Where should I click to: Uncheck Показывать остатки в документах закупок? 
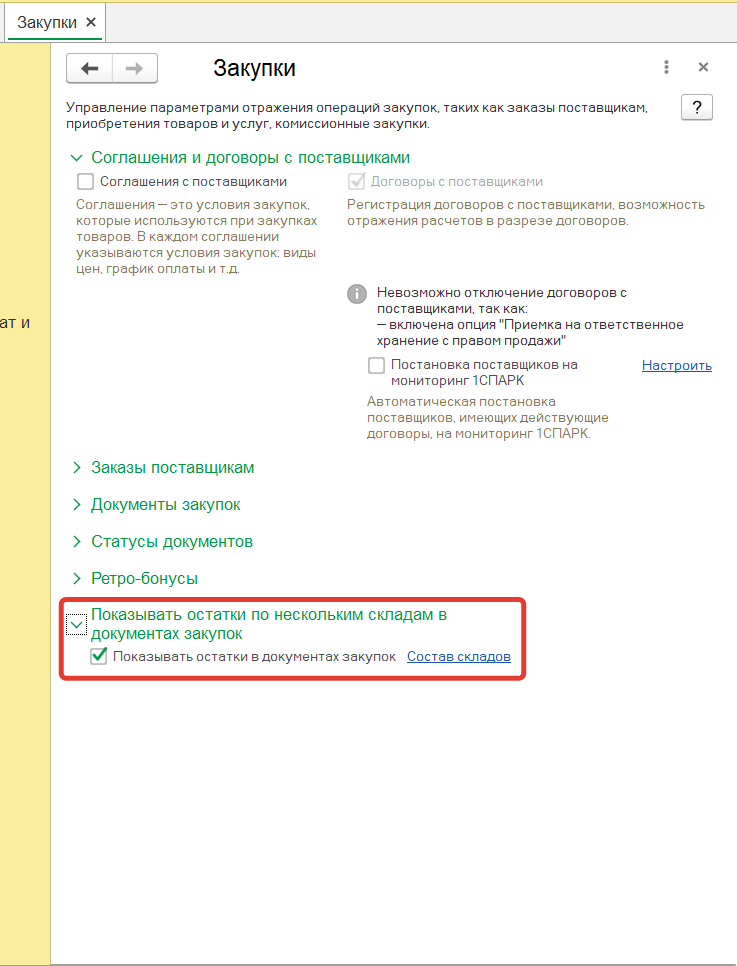(x=99, y=657)
